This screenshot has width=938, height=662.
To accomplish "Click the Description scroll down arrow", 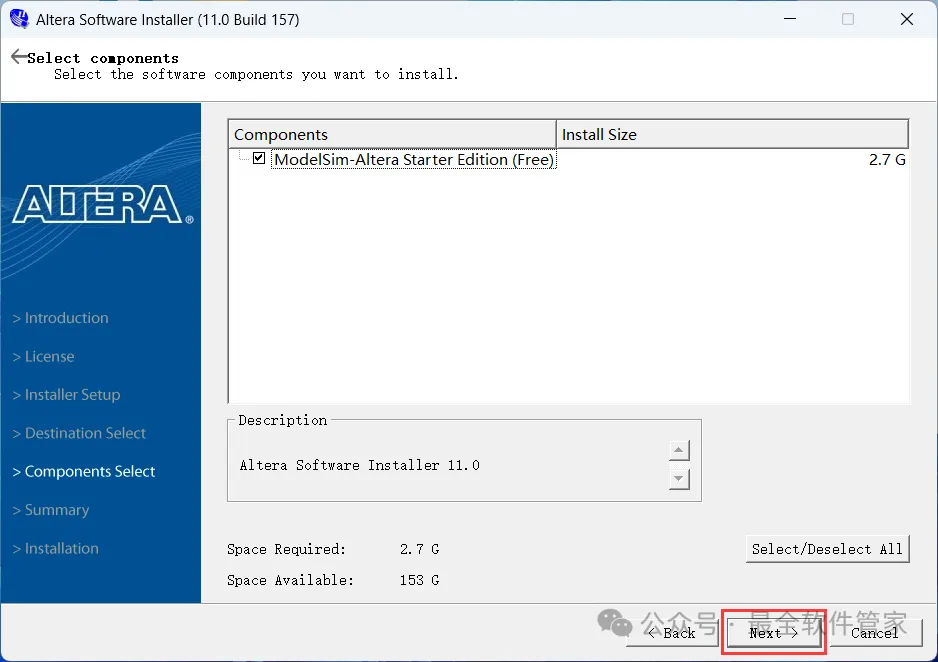I will [678, 478].
